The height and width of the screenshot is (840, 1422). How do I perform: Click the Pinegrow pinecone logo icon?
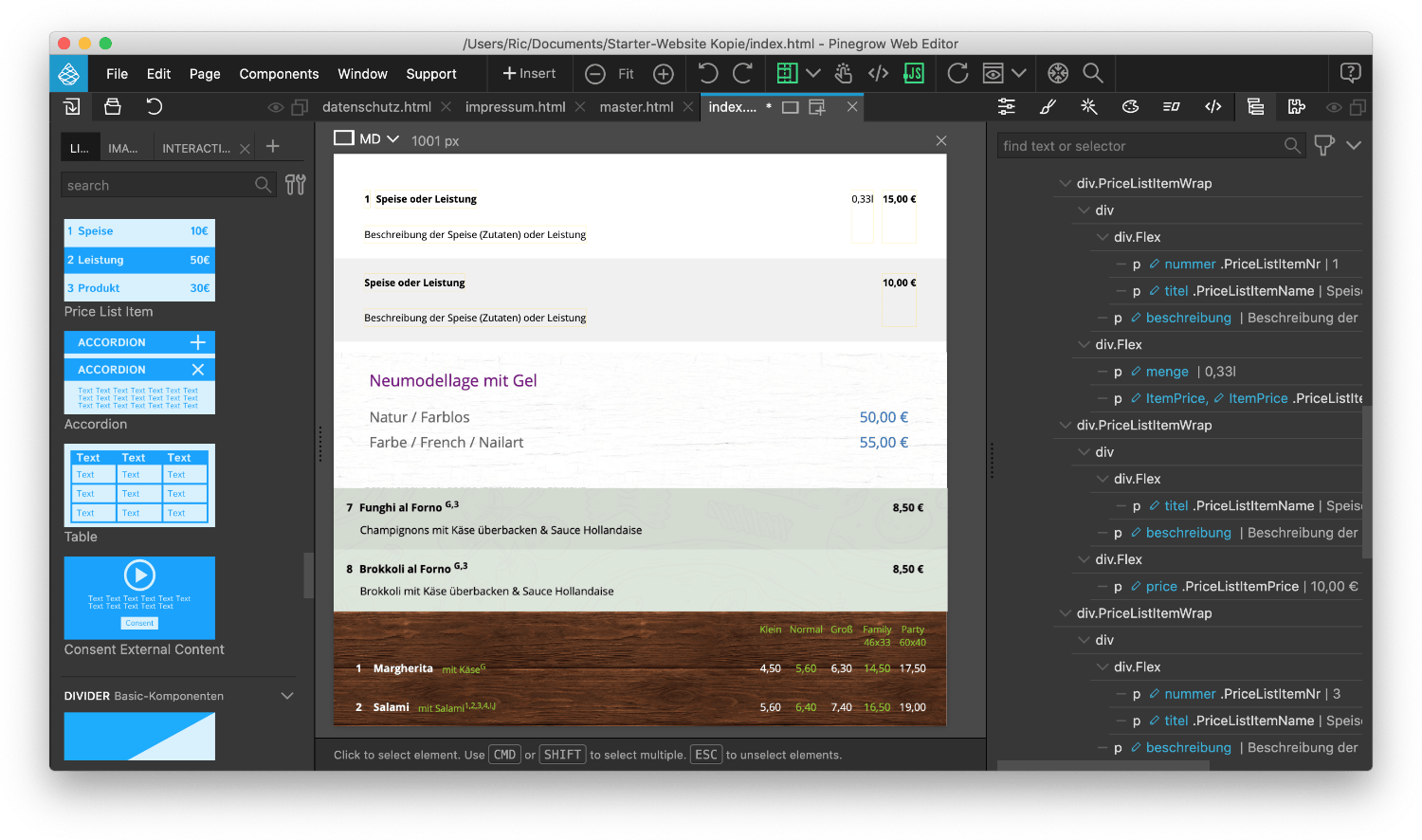68,74
